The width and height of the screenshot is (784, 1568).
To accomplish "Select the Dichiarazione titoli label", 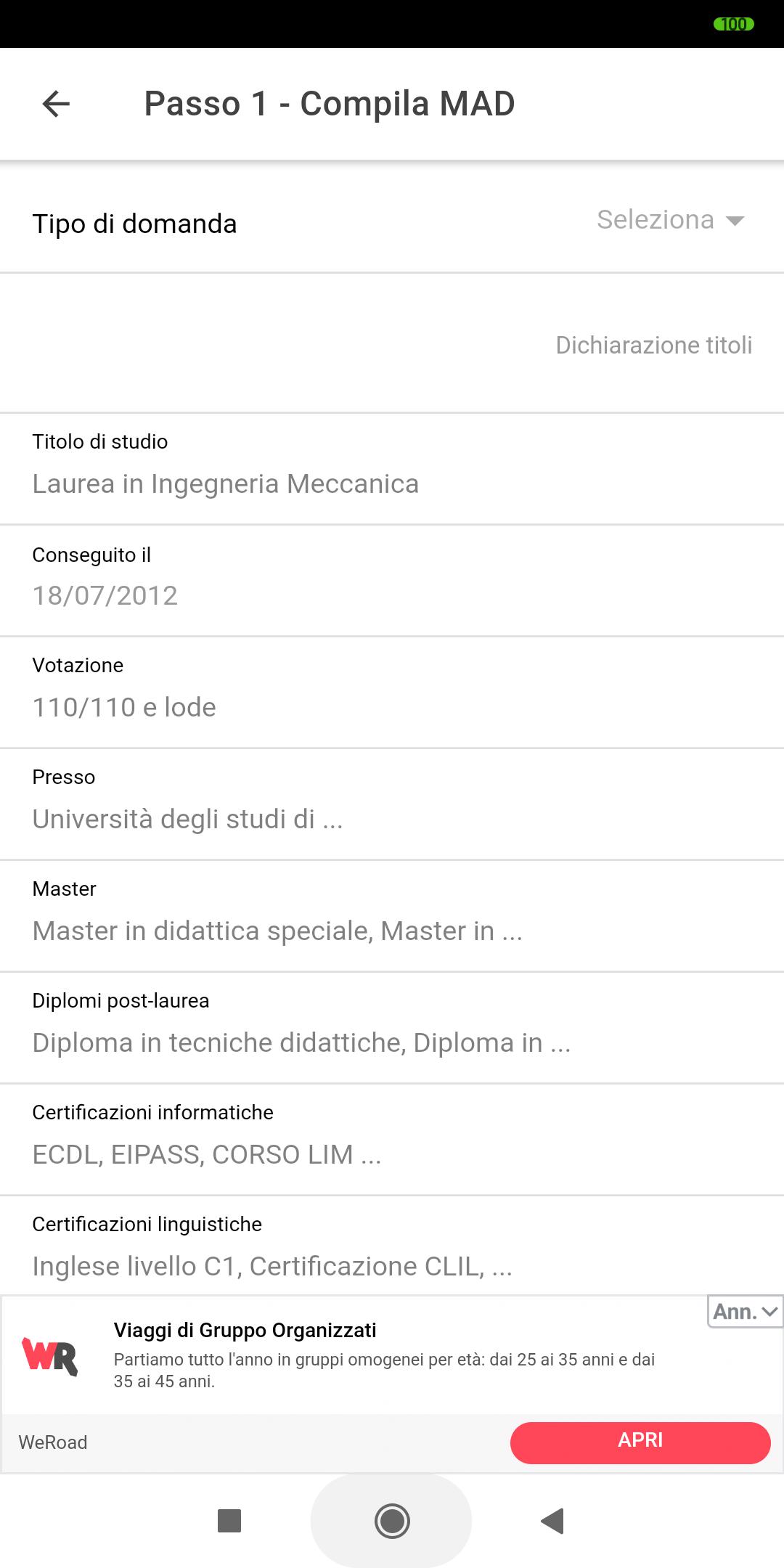I will (x=653, y=345).
